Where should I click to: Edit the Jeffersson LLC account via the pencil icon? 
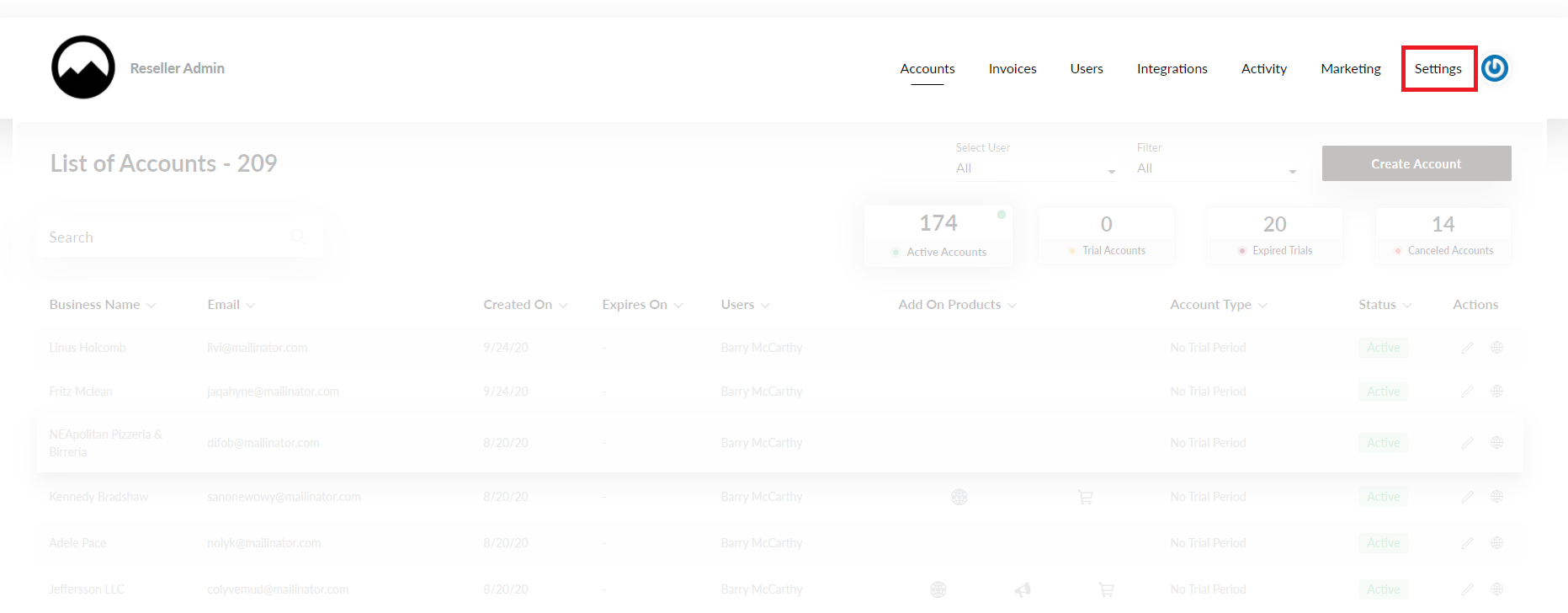[1467, 589]
